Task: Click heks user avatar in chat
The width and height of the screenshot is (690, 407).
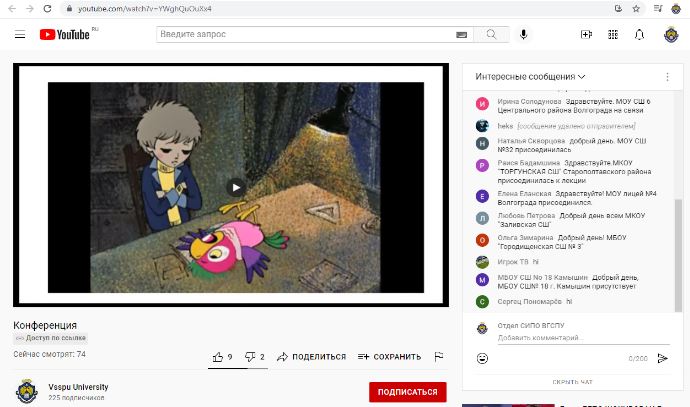Action: coord(482,126)
